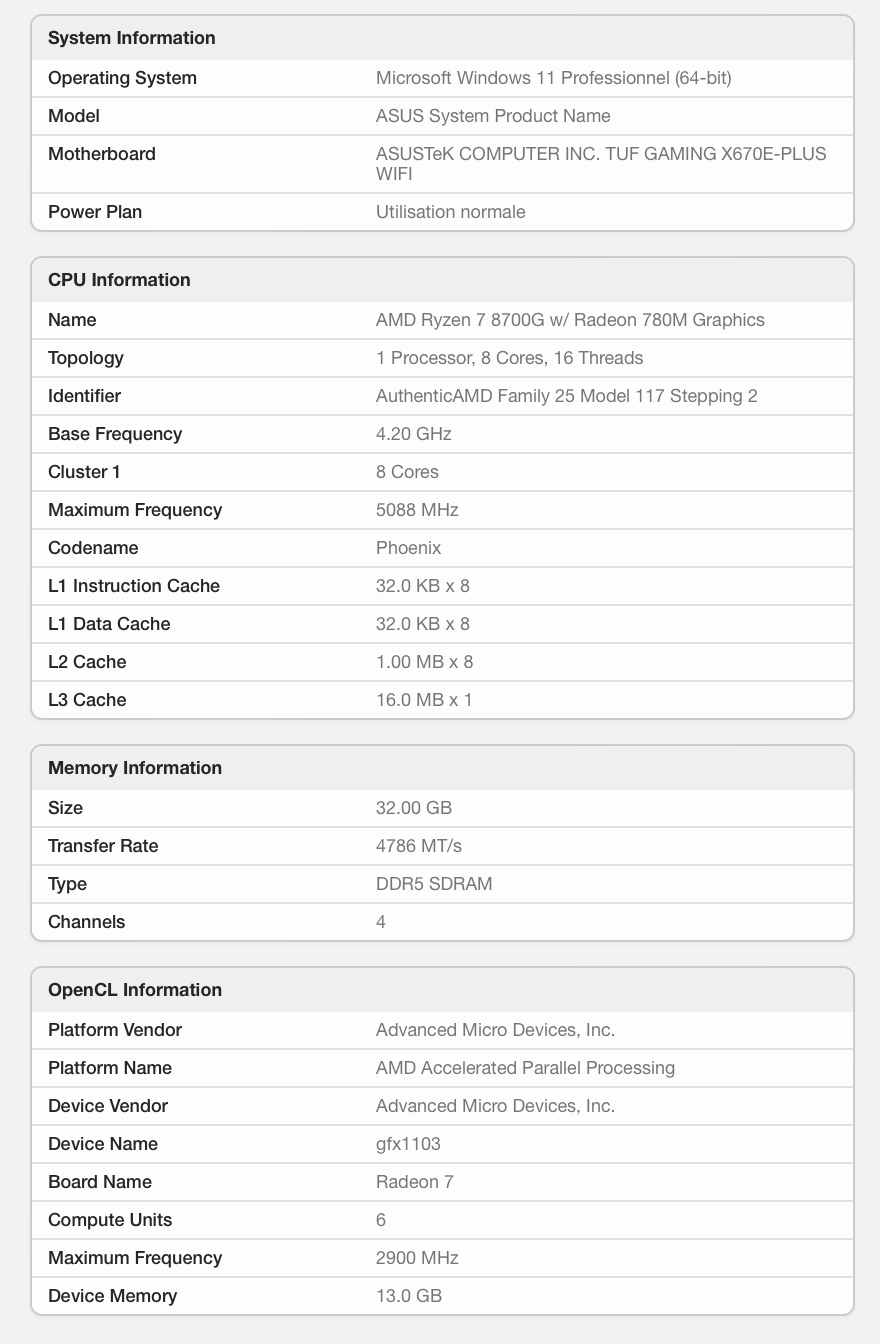
Task: Select the Operating System row
Action: [440, 78]
